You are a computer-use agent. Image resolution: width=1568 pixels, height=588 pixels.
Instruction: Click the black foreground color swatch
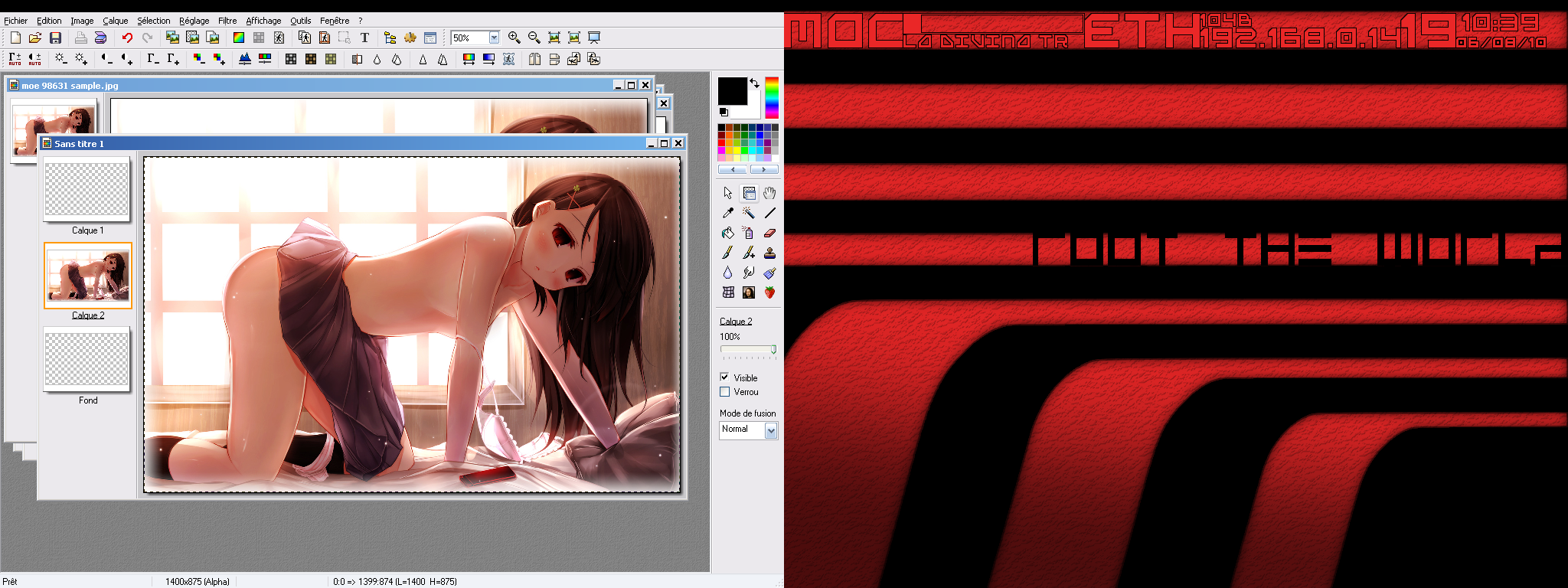click(x=732, y=91)
